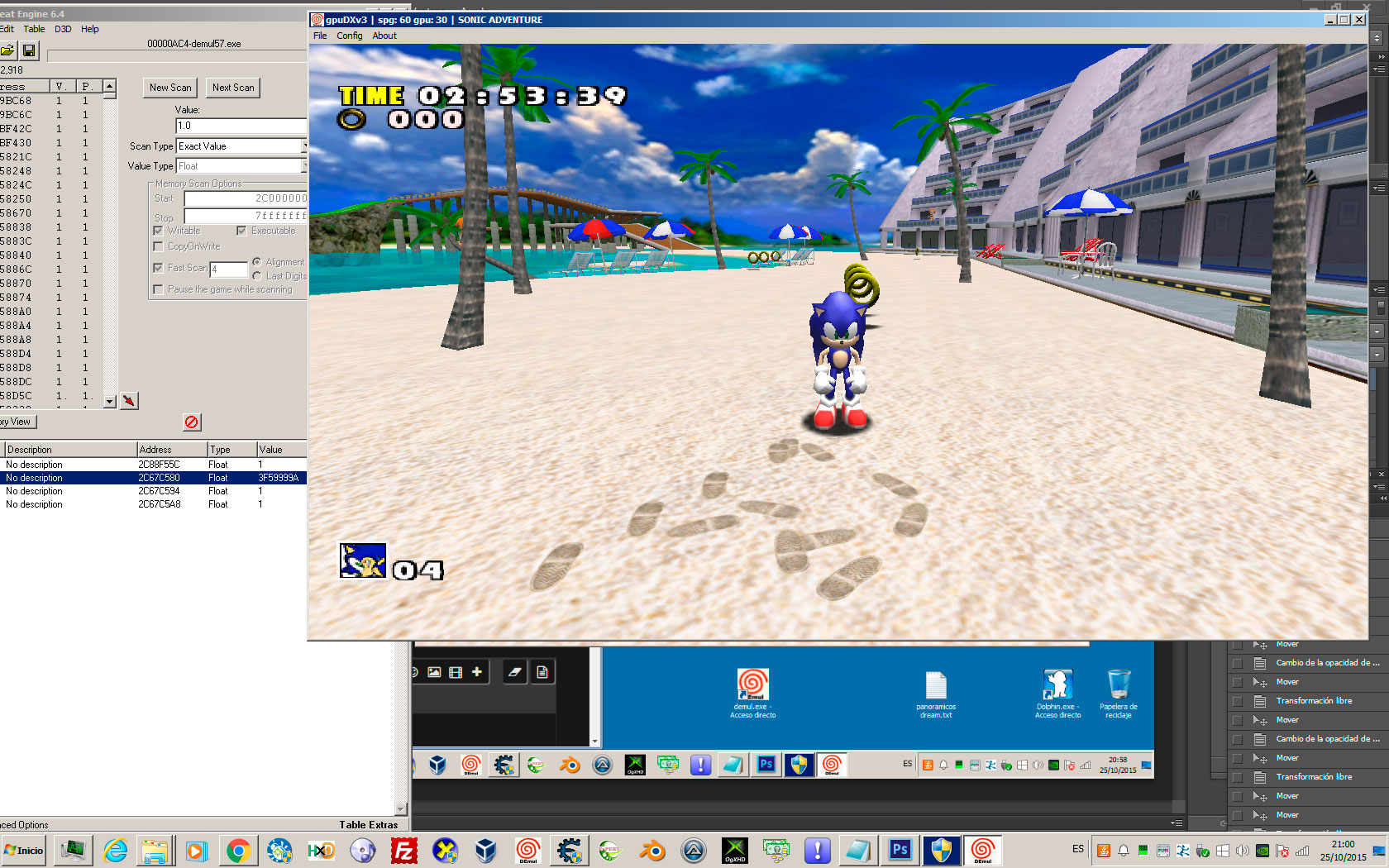Click the red arrow add-address icon

click(x=129, y=401)
